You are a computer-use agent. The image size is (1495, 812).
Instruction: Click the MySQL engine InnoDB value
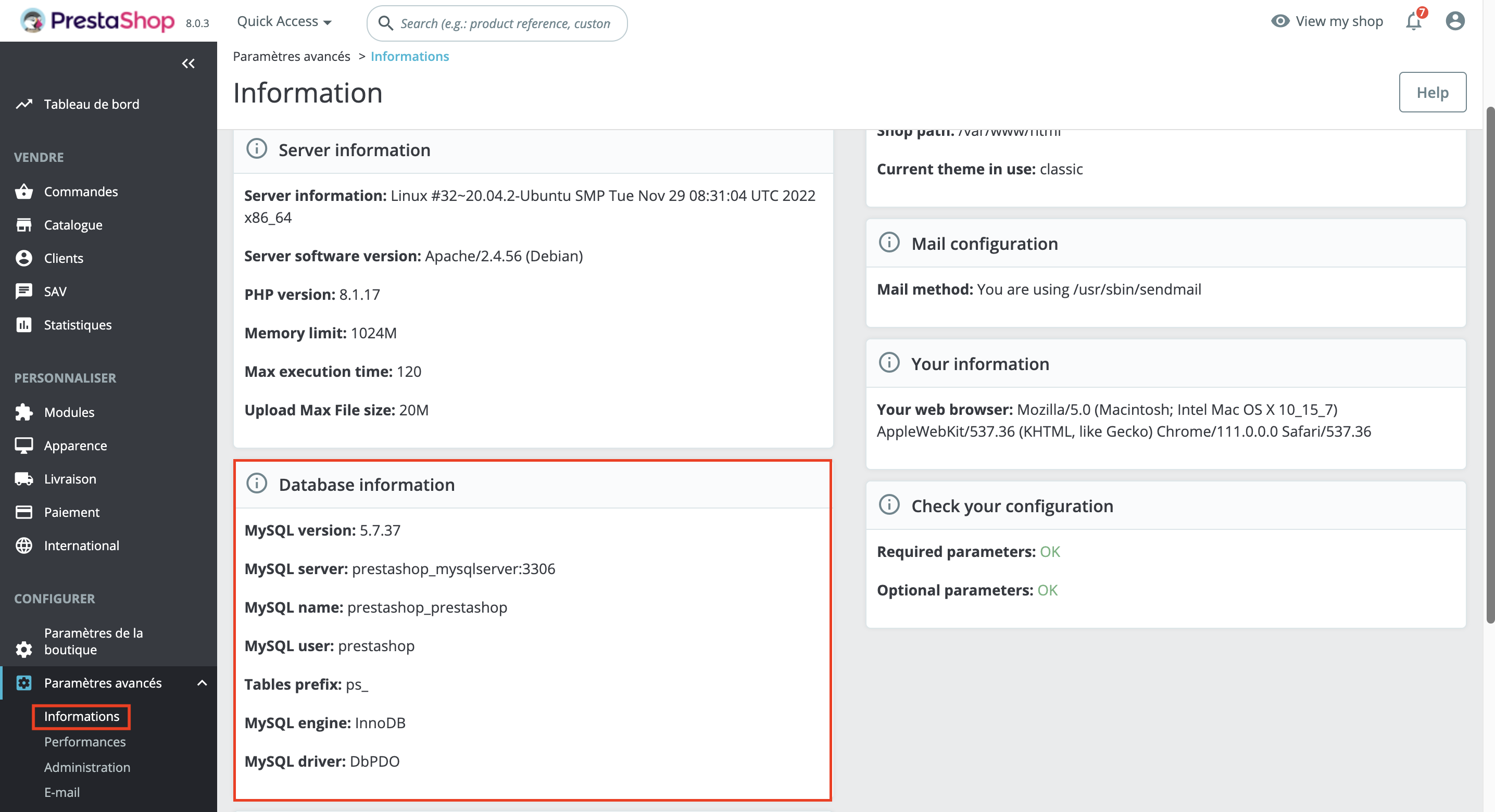pos(380,722)
